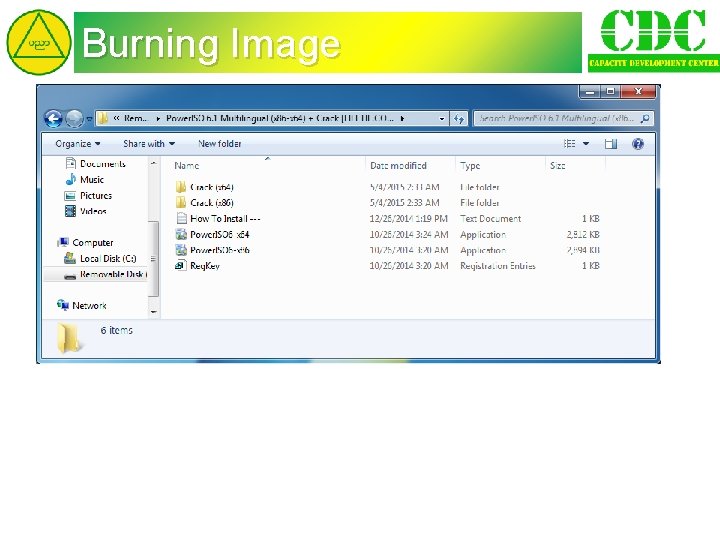Select the How To Install text file icon
720x540 pixels.
pyautogui.click(x=181, y=218)
